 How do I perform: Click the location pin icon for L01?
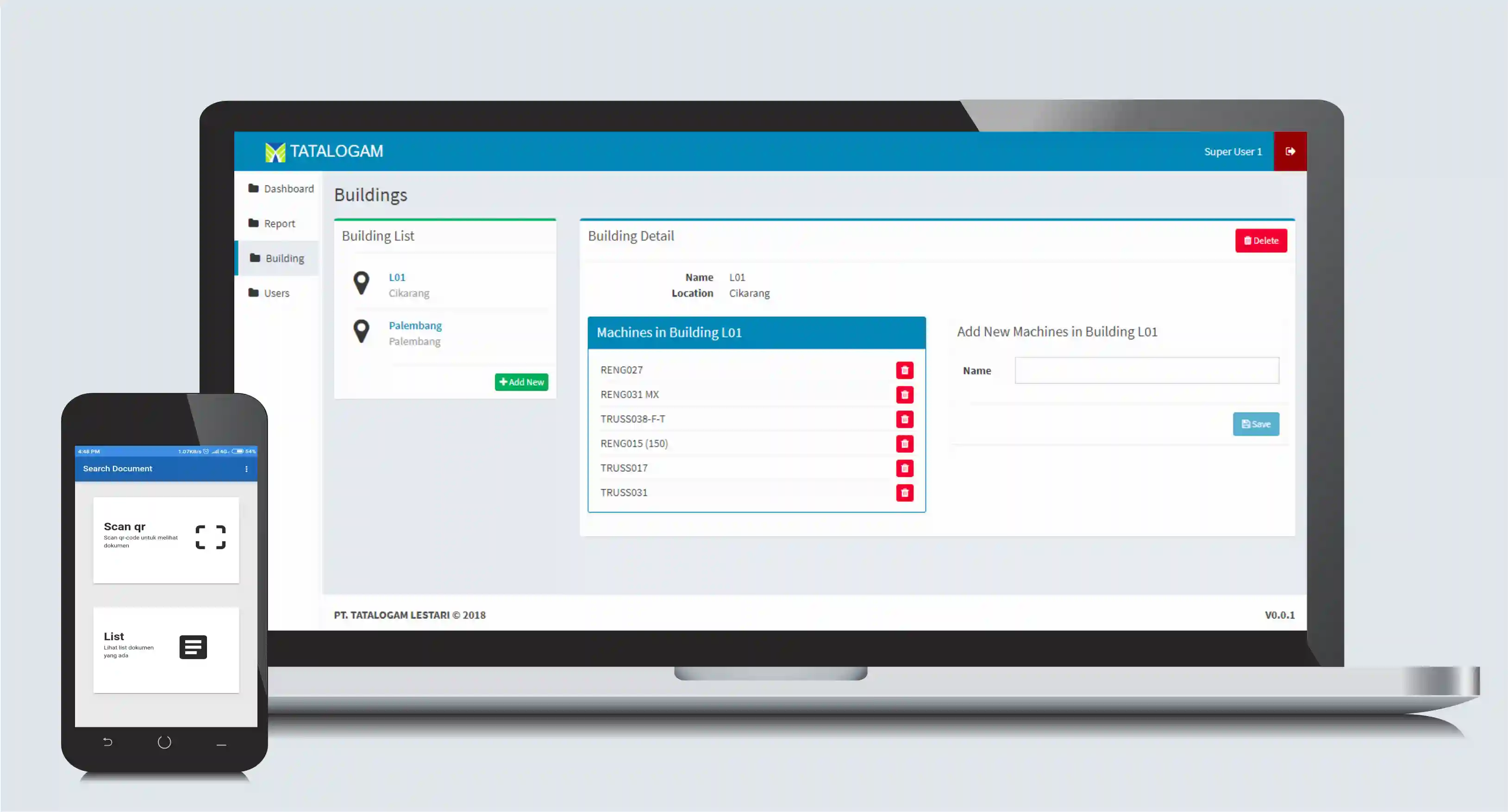(x=361, y=284)
